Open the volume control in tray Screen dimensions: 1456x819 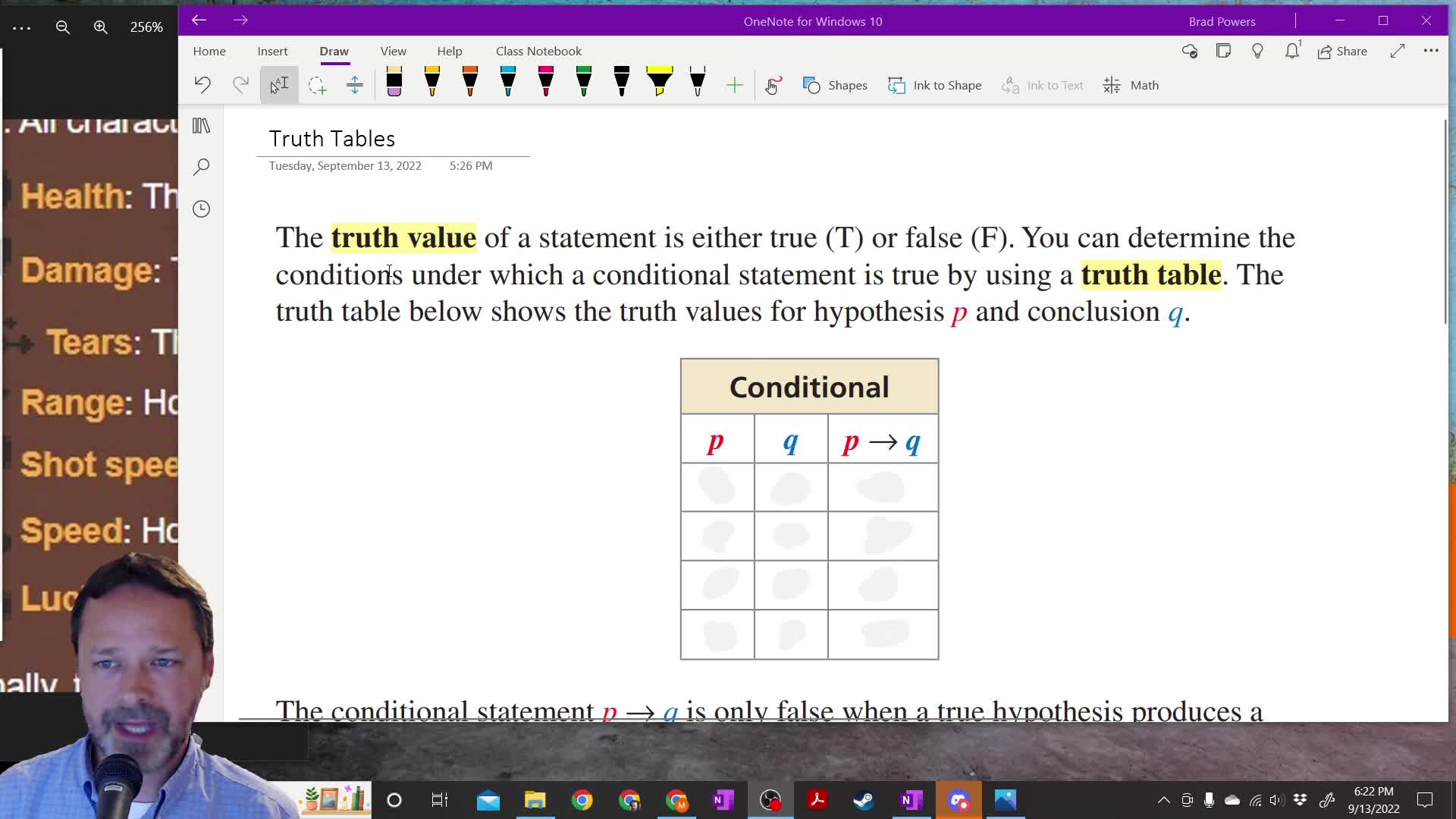coord(1277,800)
